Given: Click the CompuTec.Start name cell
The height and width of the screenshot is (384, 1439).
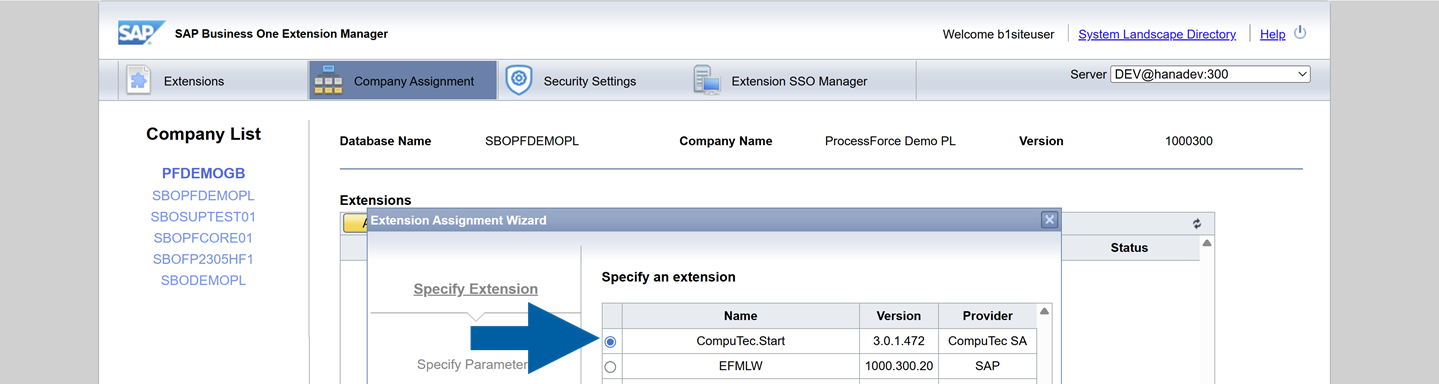Looking at the screenshot, I should [x=741, y=341].
